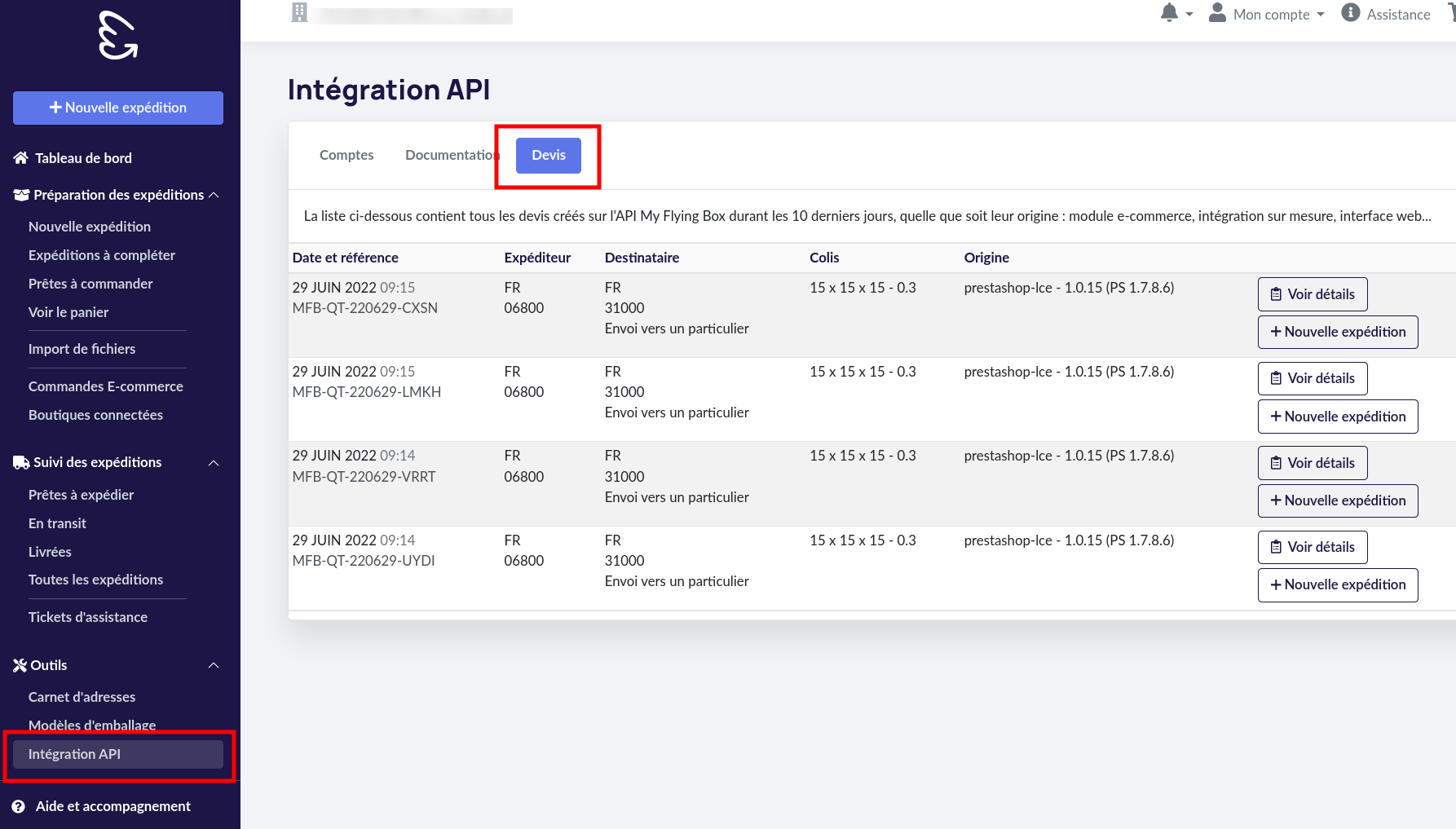View details for quote MFB-QT-220629-LMKH
This screenshot has height=829, width=1456.
(x=1313, y=378)
